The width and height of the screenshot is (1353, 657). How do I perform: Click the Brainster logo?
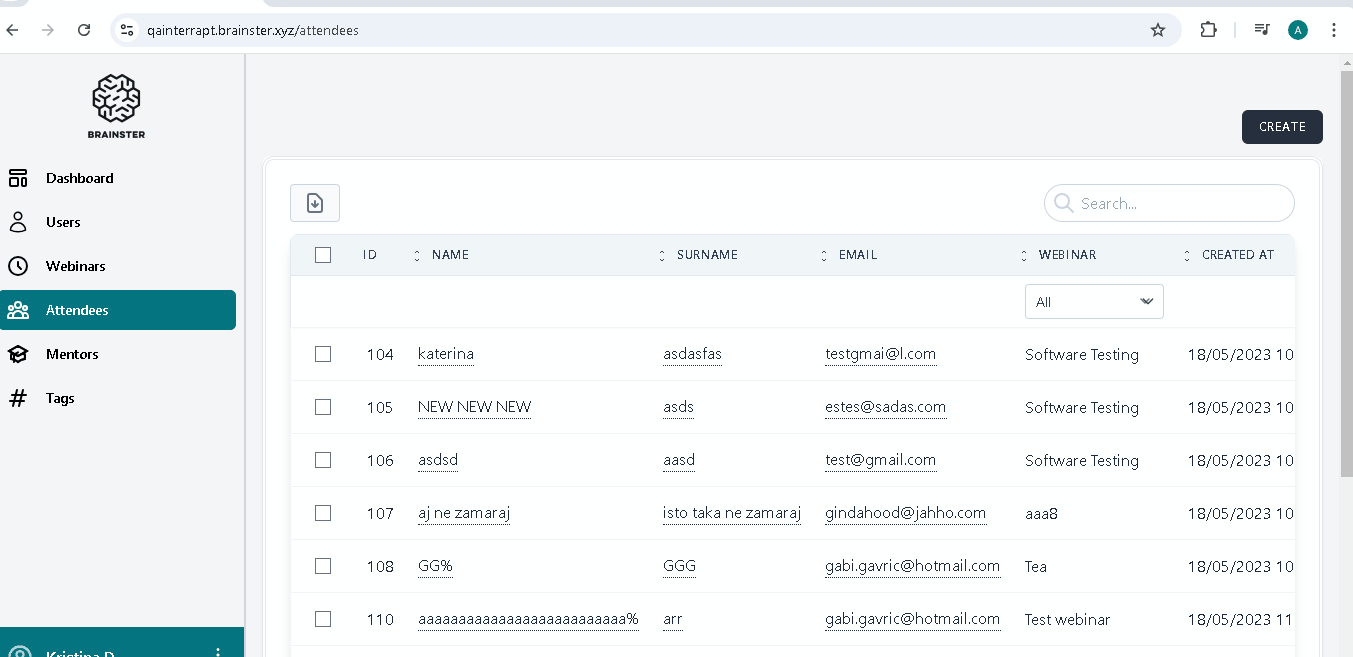click(x=117, y=106)
